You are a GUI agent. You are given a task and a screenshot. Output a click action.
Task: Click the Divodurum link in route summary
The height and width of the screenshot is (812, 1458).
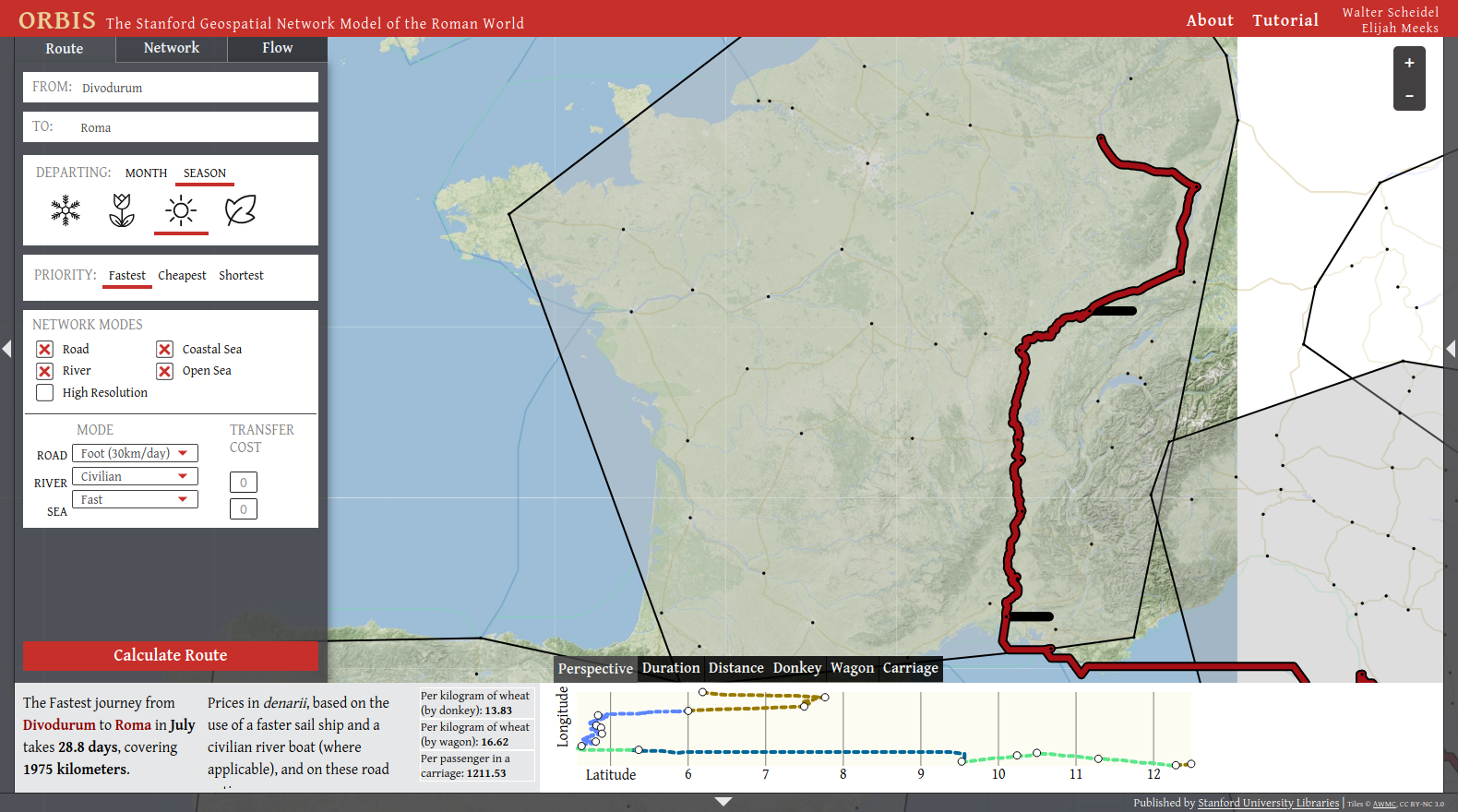point(59,725)
